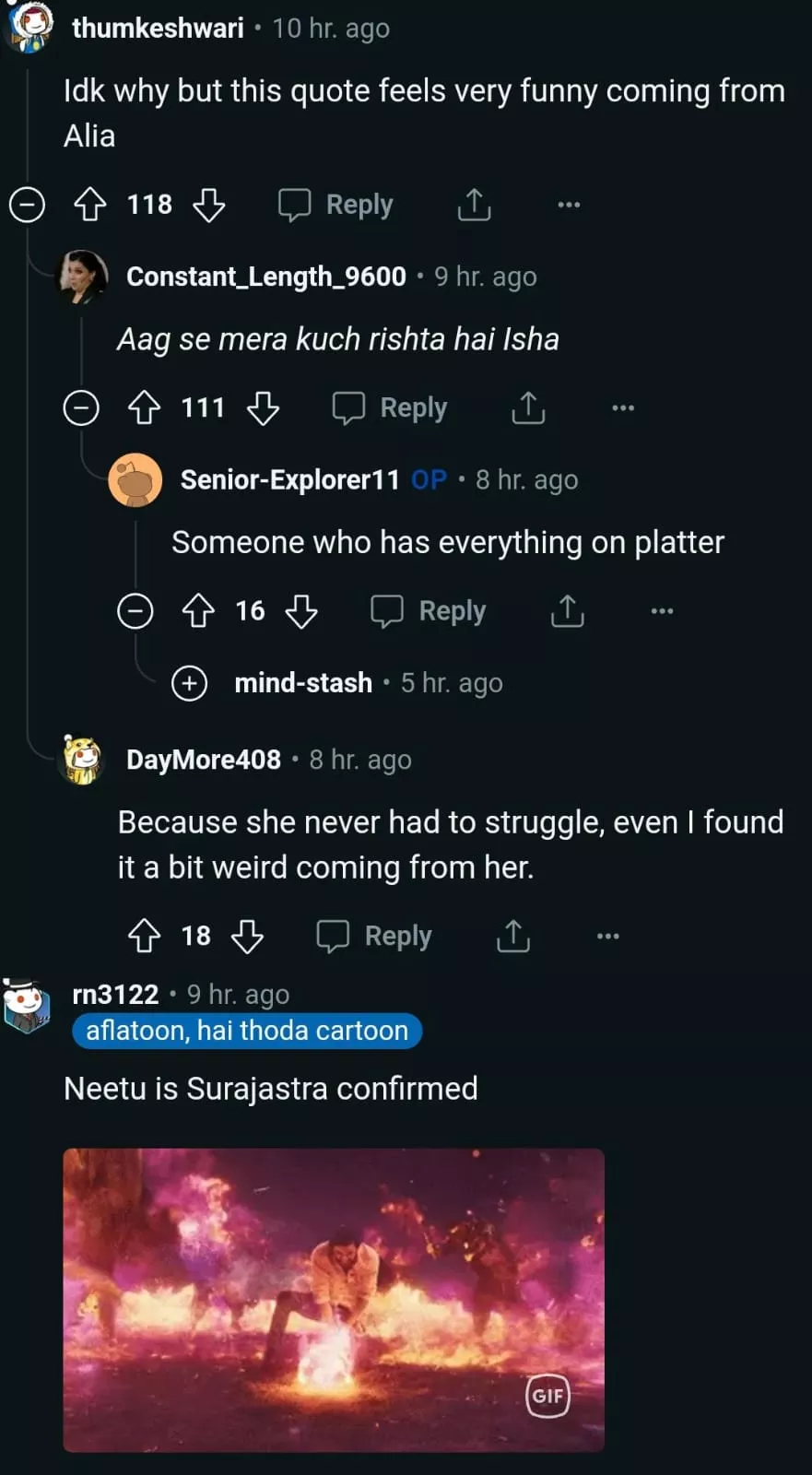Viewport: 812px width, 1475px height.
Task: Open more options on DayMore408's comment
Action: click(x=608, y=936)
